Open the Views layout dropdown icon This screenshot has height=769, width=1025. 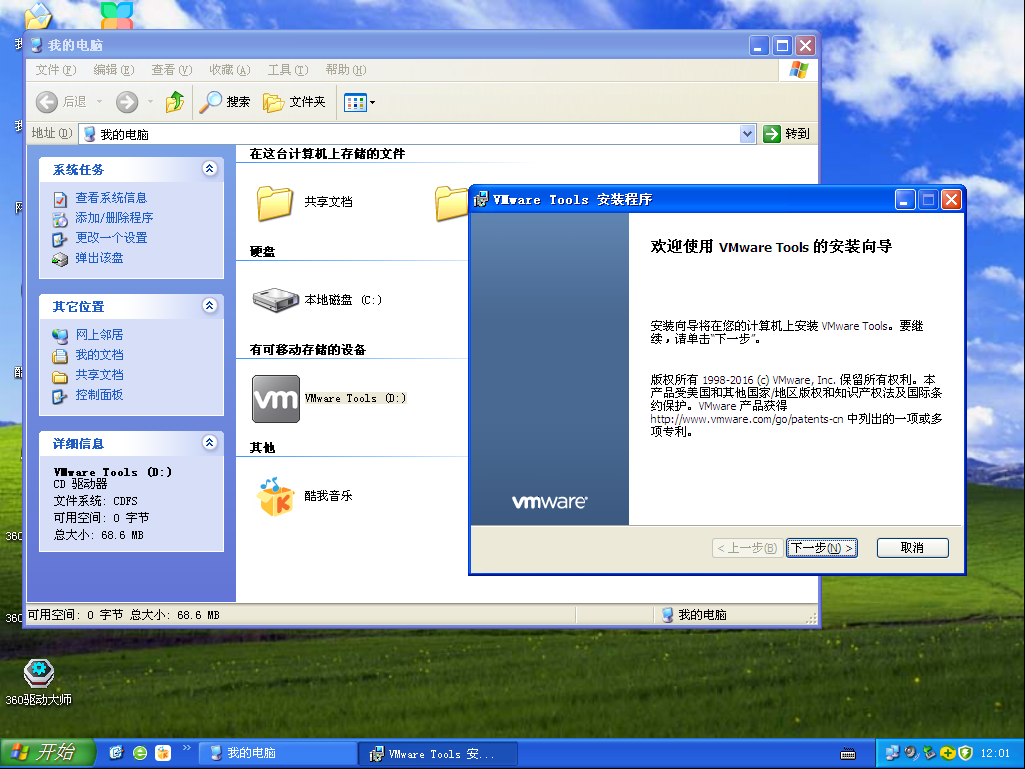tap(360, 102)
